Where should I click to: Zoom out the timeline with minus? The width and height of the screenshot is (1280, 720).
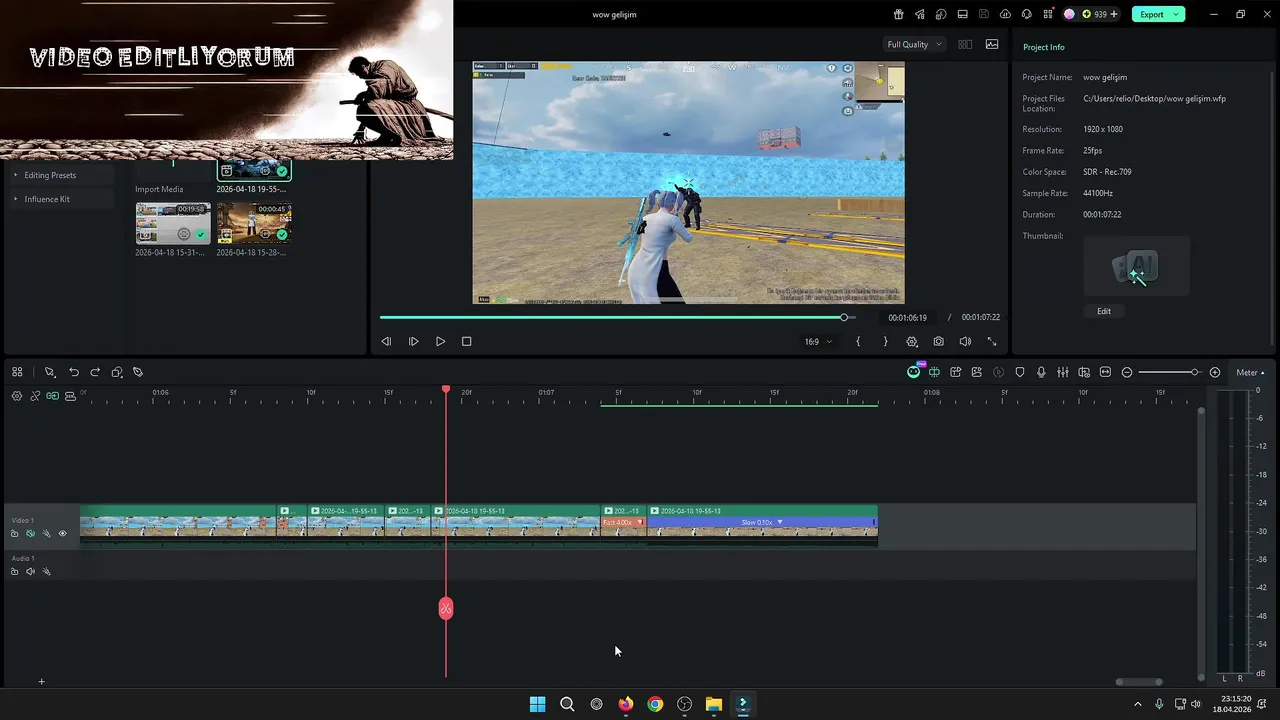[x=1127, y=372]
